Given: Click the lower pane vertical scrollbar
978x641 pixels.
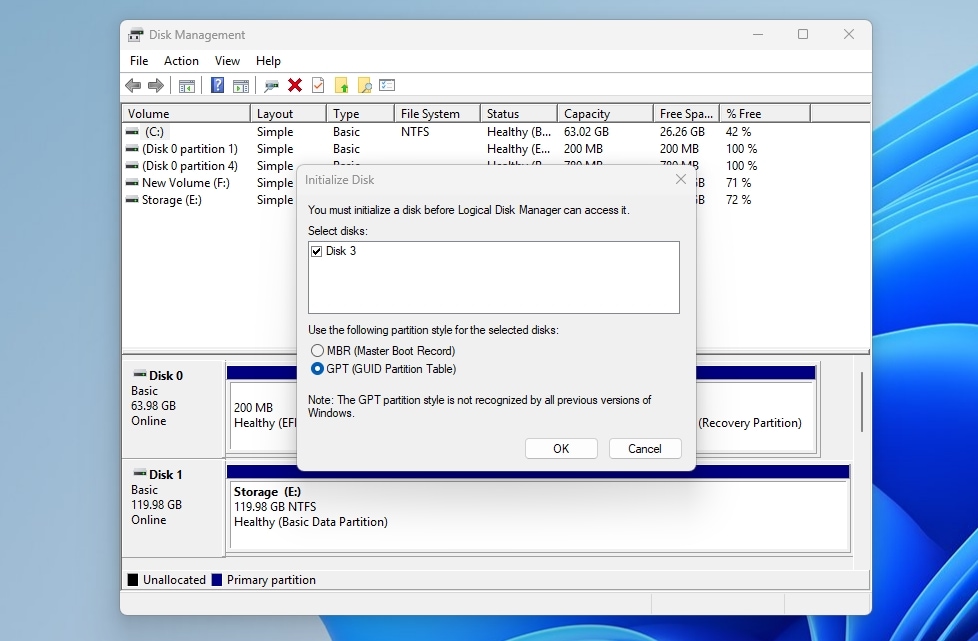Looking at the screenshot, I should (x=863, y=402).
